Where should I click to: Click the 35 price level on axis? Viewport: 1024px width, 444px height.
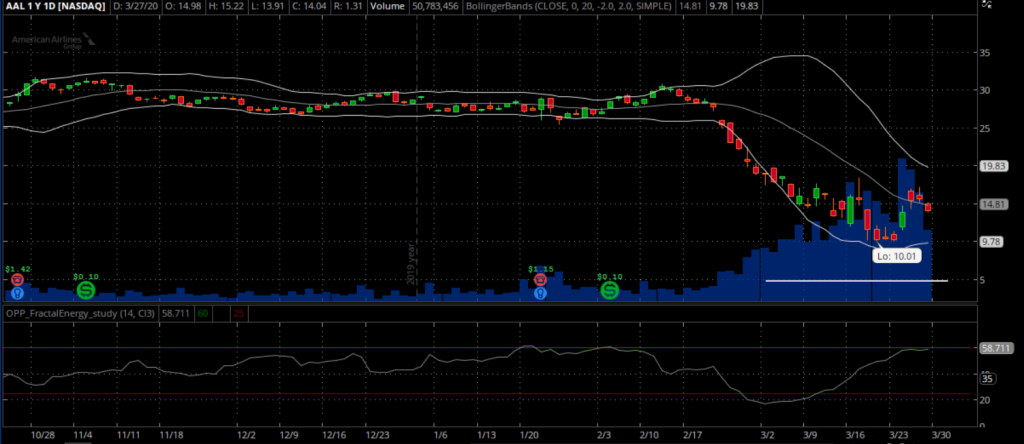(x=987, y=53)
